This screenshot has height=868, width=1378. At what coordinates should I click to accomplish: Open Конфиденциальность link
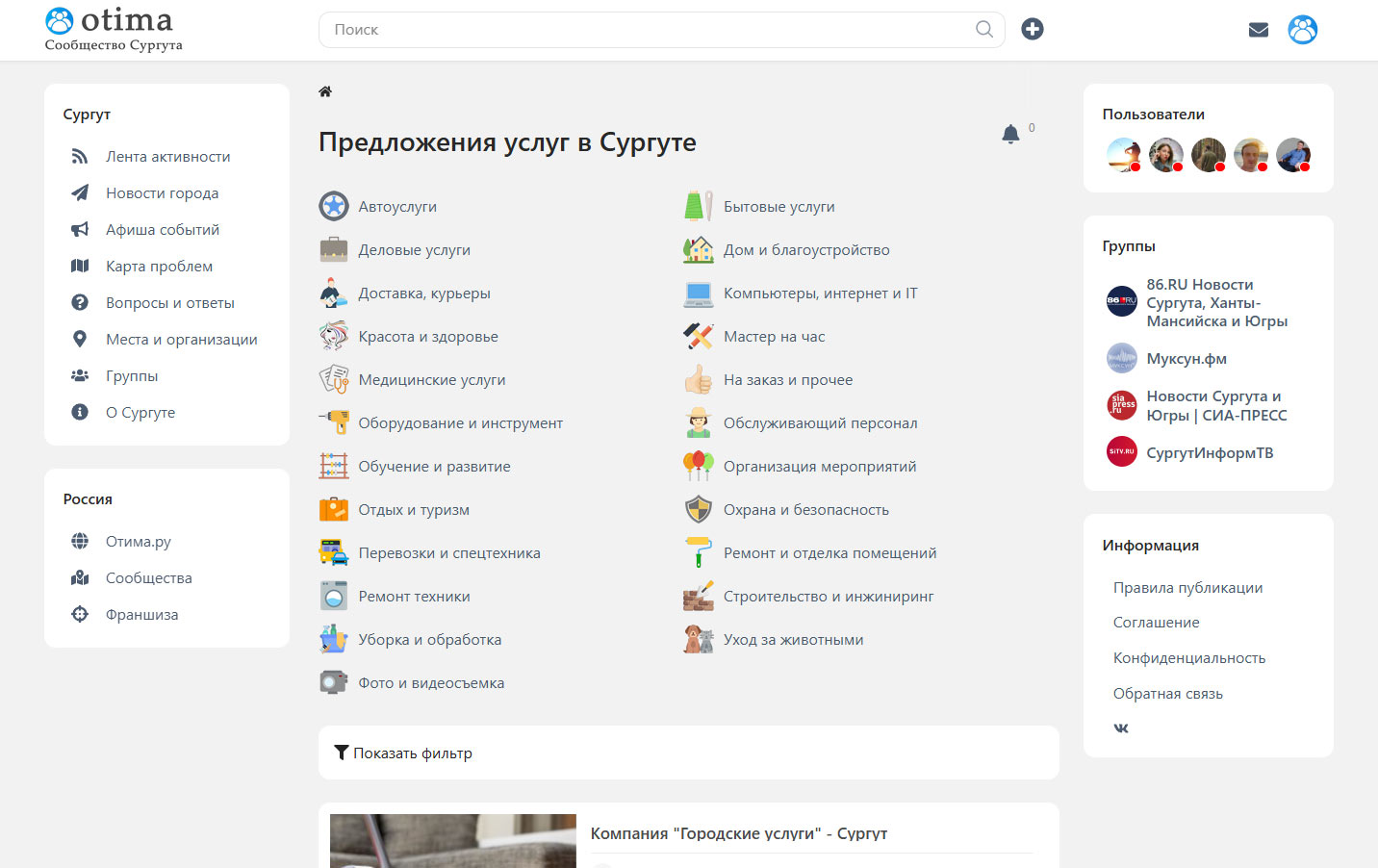coord(1189,657)
